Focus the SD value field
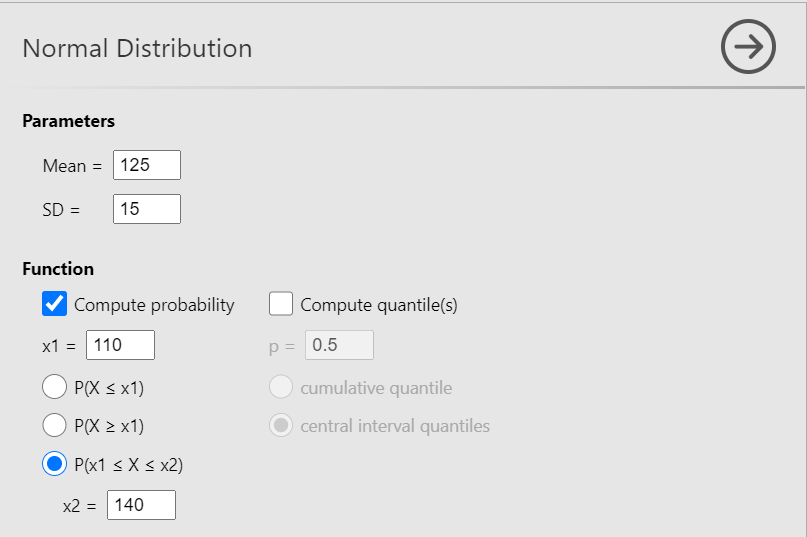Viewport: 807px width, 537px height. (x=147, y=209)
